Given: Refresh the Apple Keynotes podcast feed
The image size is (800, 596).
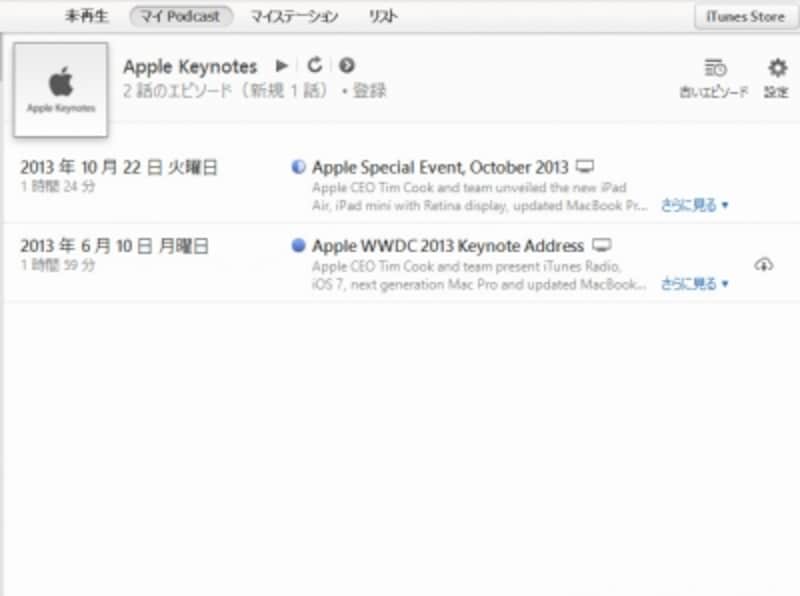Looking at the screenshot, I should point(315,65).
